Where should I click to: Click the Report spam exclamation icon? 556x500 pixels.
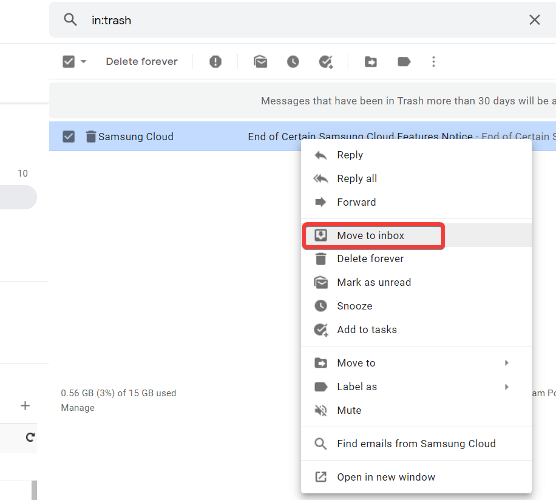click(x=215, y=62)
